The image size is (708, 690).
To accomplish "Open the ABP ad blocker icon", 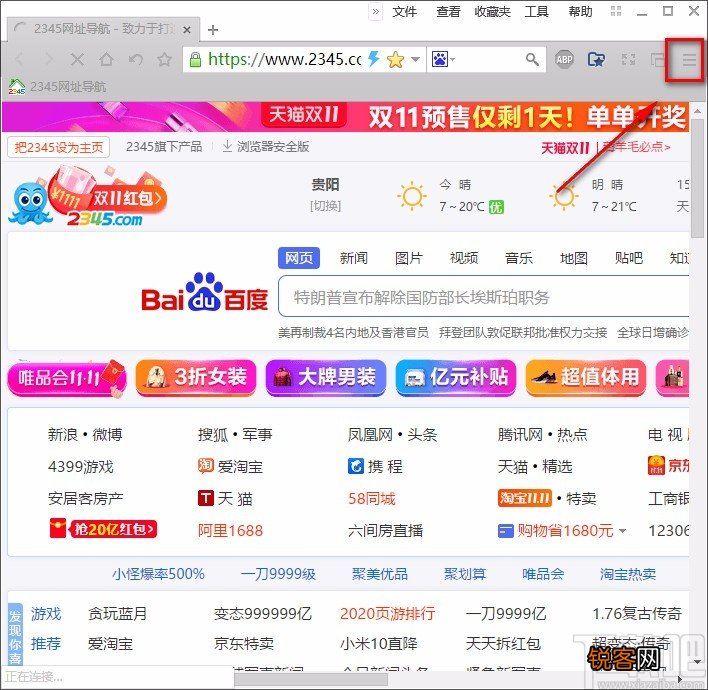I will tap(564, 59).
